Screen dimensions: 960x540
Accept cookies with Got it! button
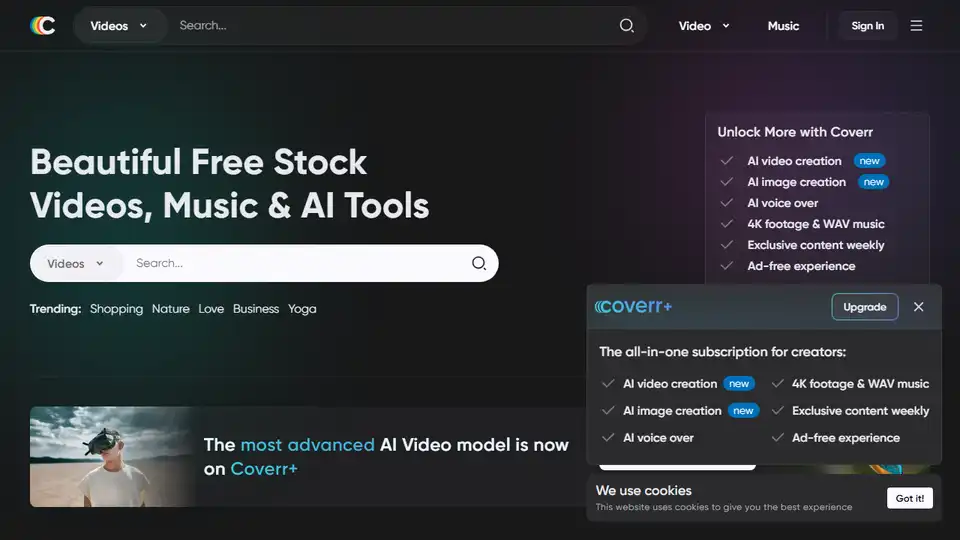pos(909,498)
